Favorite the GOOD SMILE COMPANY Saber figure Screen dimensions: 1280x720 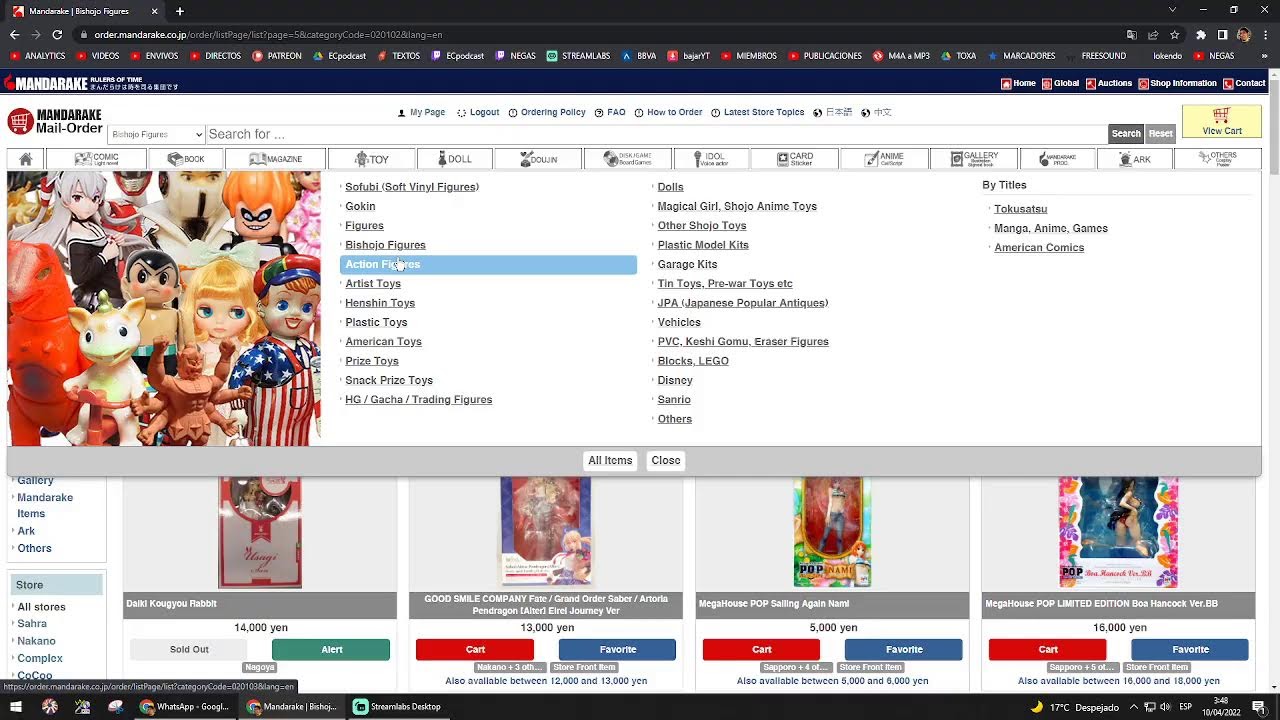tap(617, 650)
